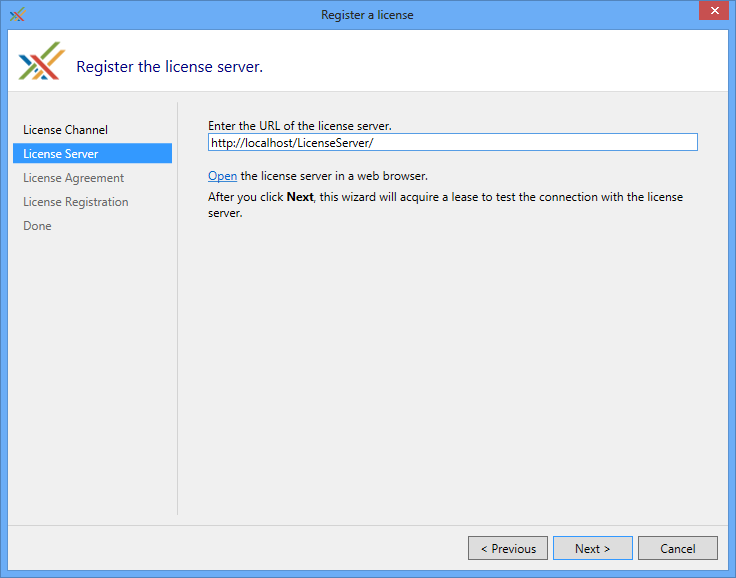Select the highlighted License Server step
Screen dimensions: 736x578
[61, 154]
